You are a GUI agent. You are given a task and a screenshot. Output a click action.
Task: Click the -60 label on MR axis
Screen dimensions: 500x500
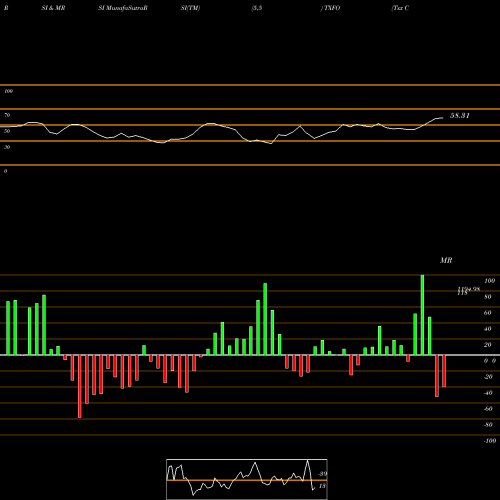[488, 409]
